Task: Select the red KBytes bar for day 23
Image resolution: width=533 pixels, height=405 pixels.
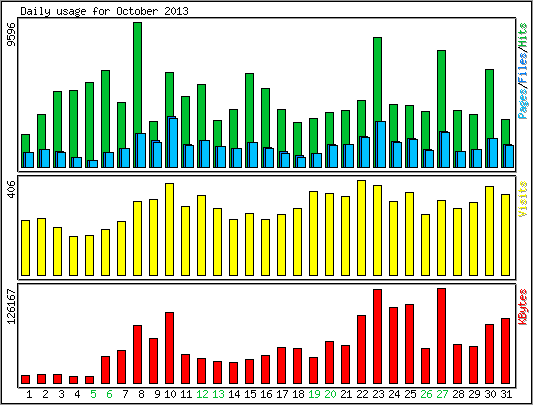Action: (377, 337)
